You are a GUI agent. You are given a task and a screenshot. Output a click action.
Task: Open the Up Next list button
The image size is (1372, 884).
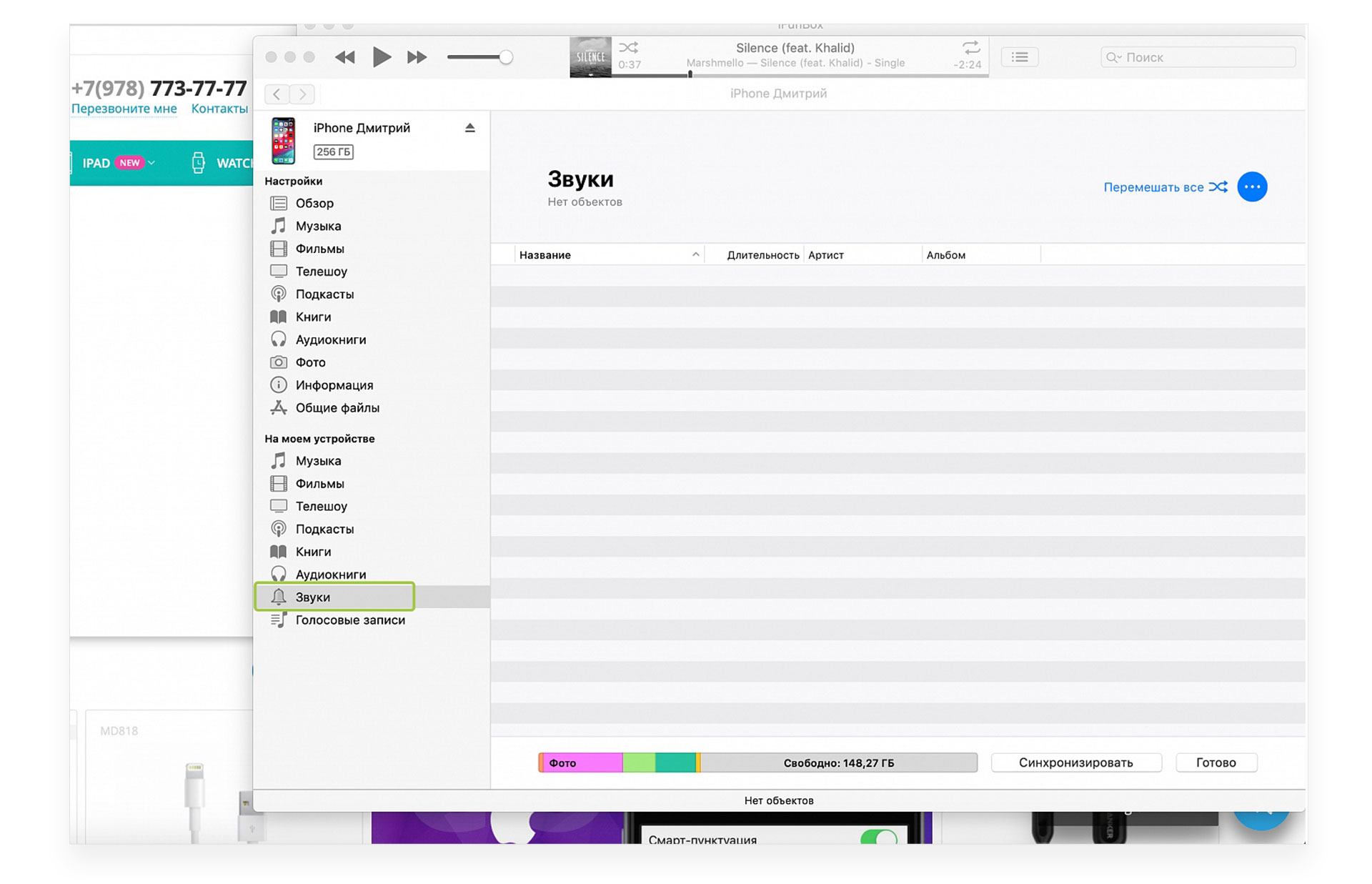[x=1020, y=57]
